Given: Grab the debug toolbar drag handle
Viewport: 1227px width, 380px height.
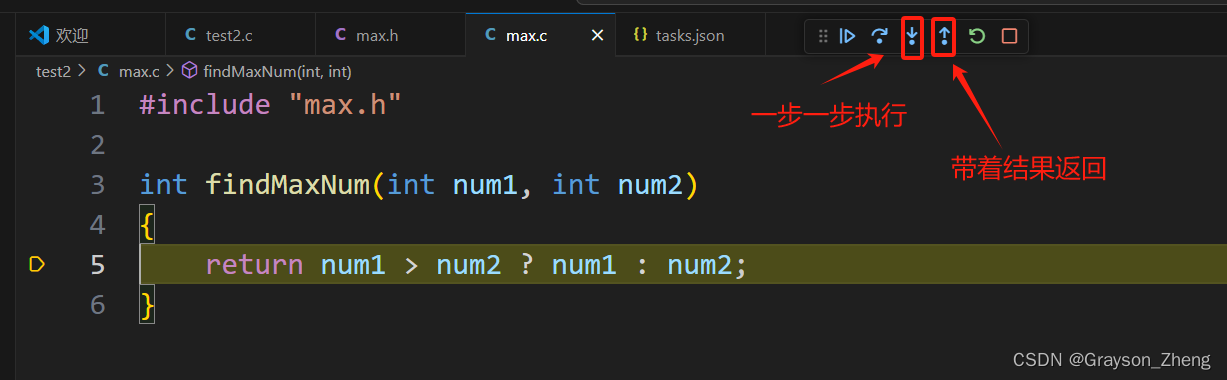Looking at the screenshot, I should (823, 36).
